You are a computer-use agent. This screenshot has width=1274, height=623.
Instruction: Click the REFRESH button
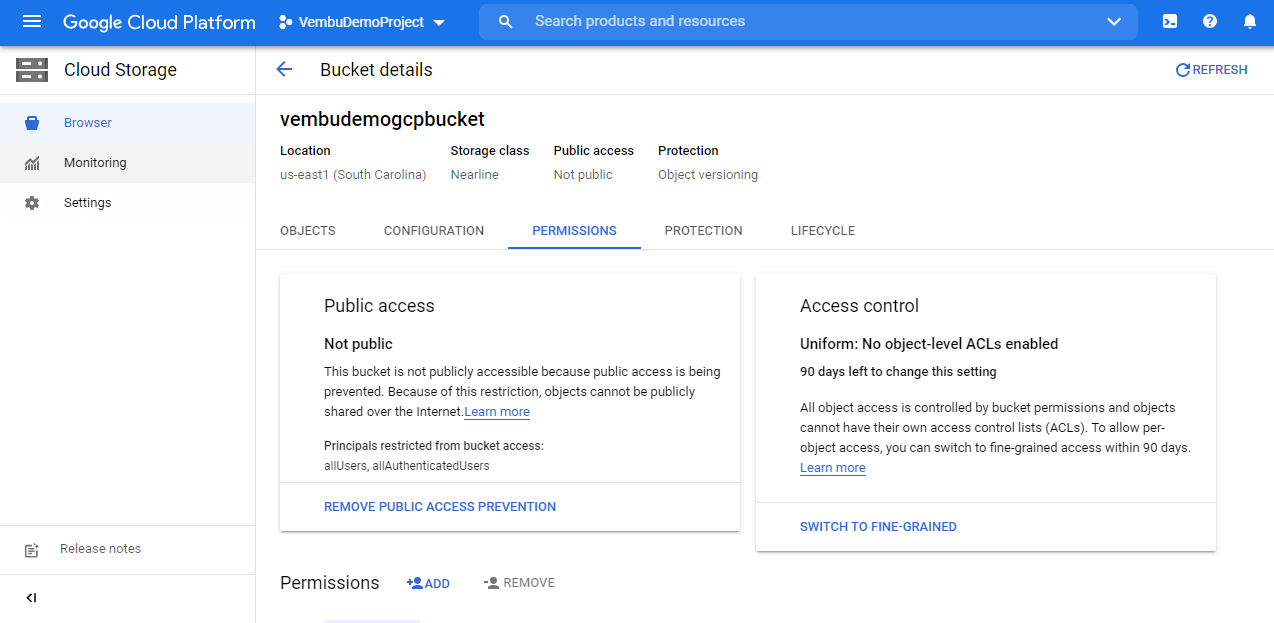pyautogui.click(x=1211, y=70)
